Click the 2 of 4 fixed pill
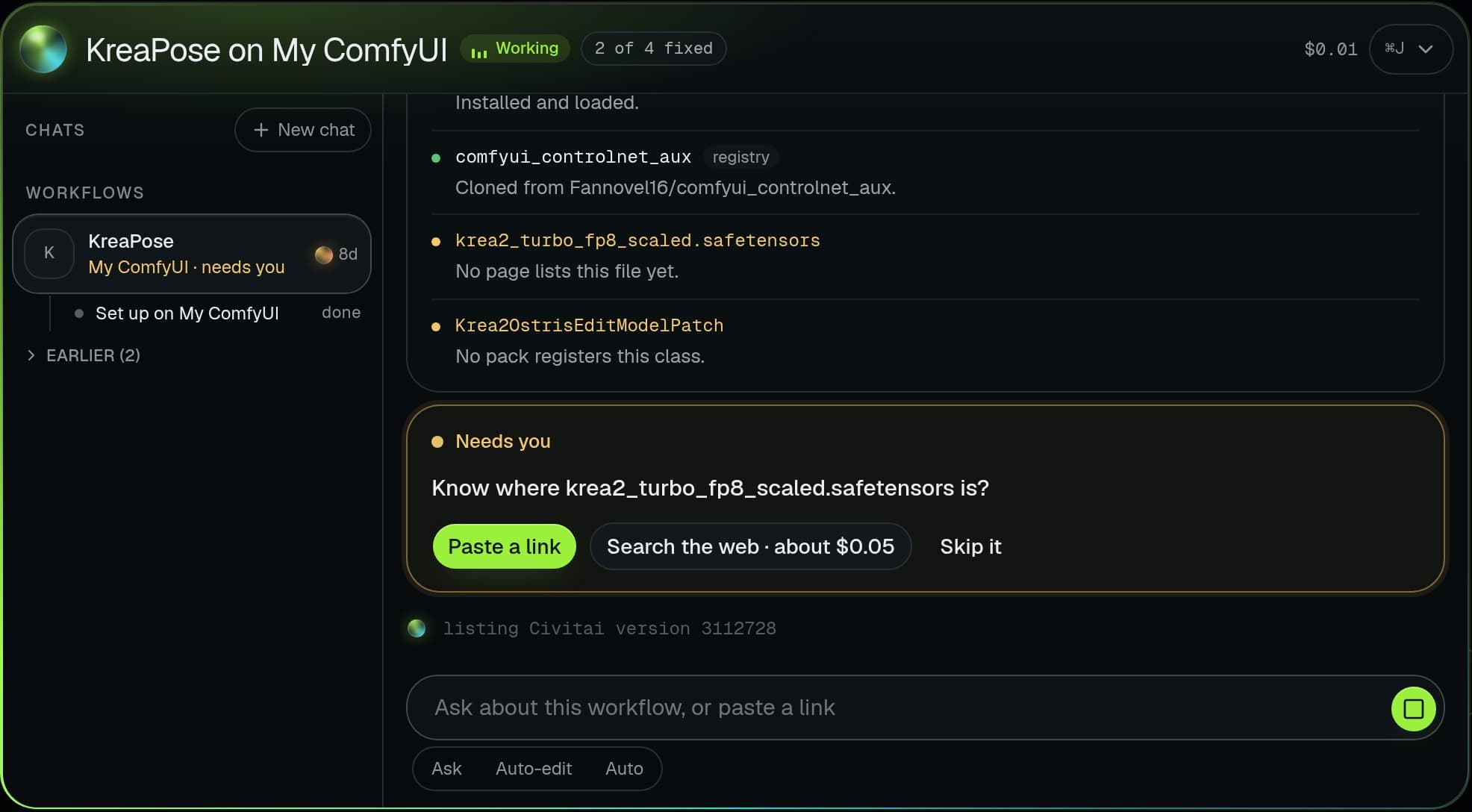 point(653,49)
